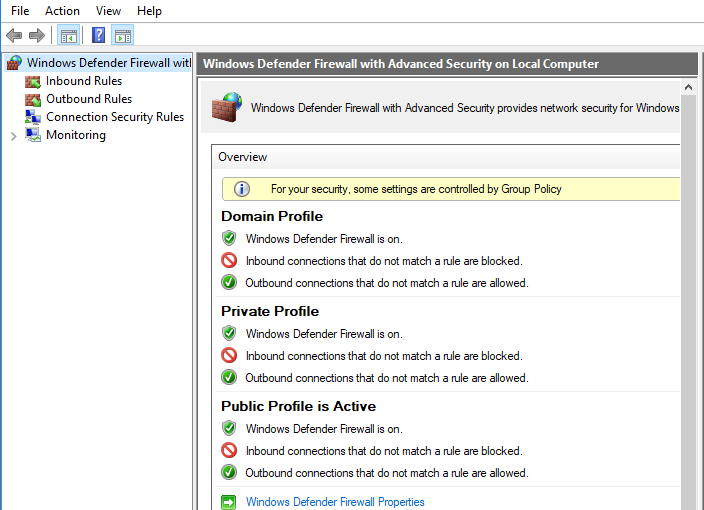This screenshot has width=704, height=510.
Task: Open Windows Defender Firewall Properties link
Action: click(x=335, y=502)
